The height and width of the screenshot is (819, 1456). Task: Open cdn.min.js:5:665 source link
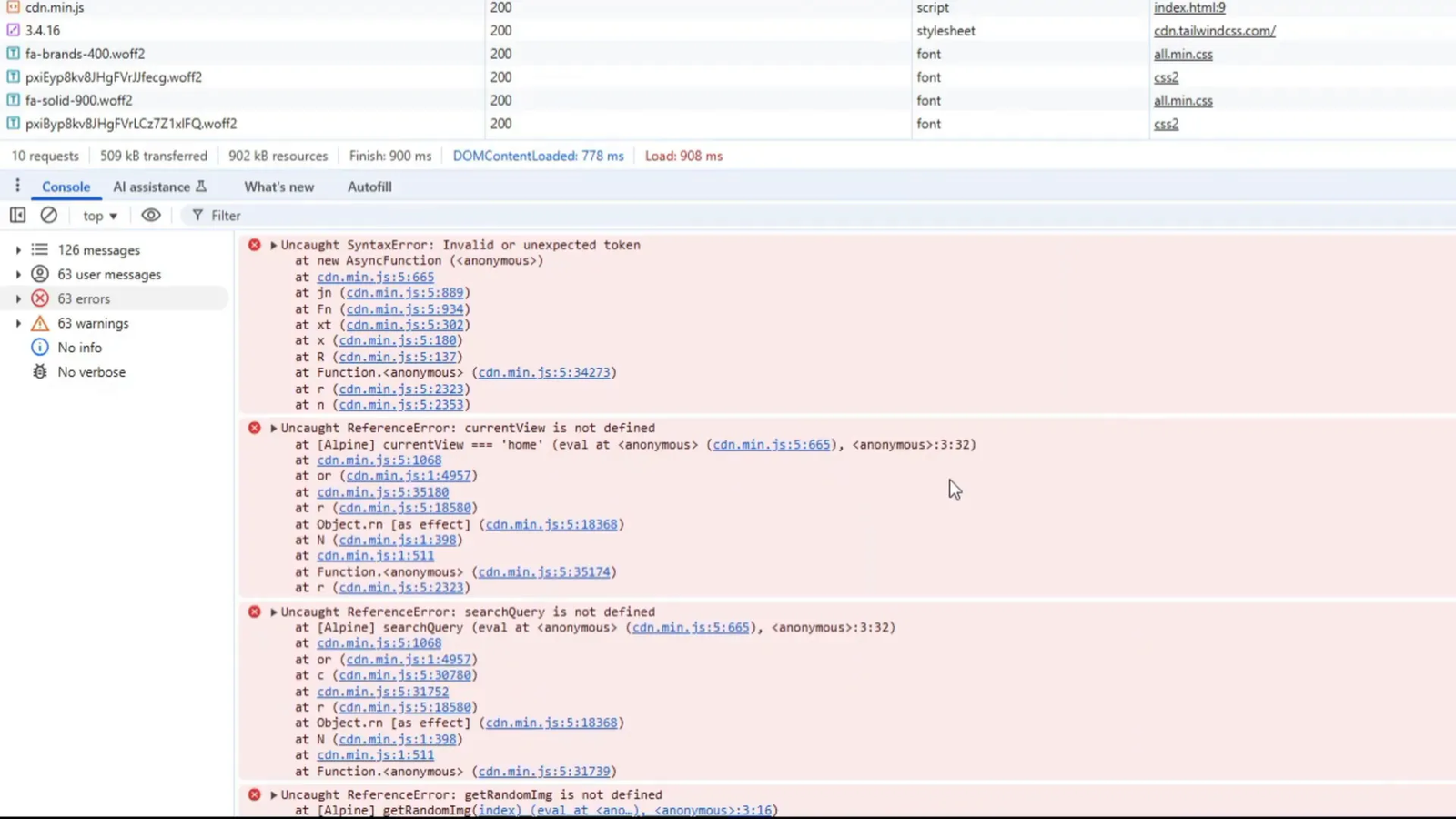pos(375,277)
